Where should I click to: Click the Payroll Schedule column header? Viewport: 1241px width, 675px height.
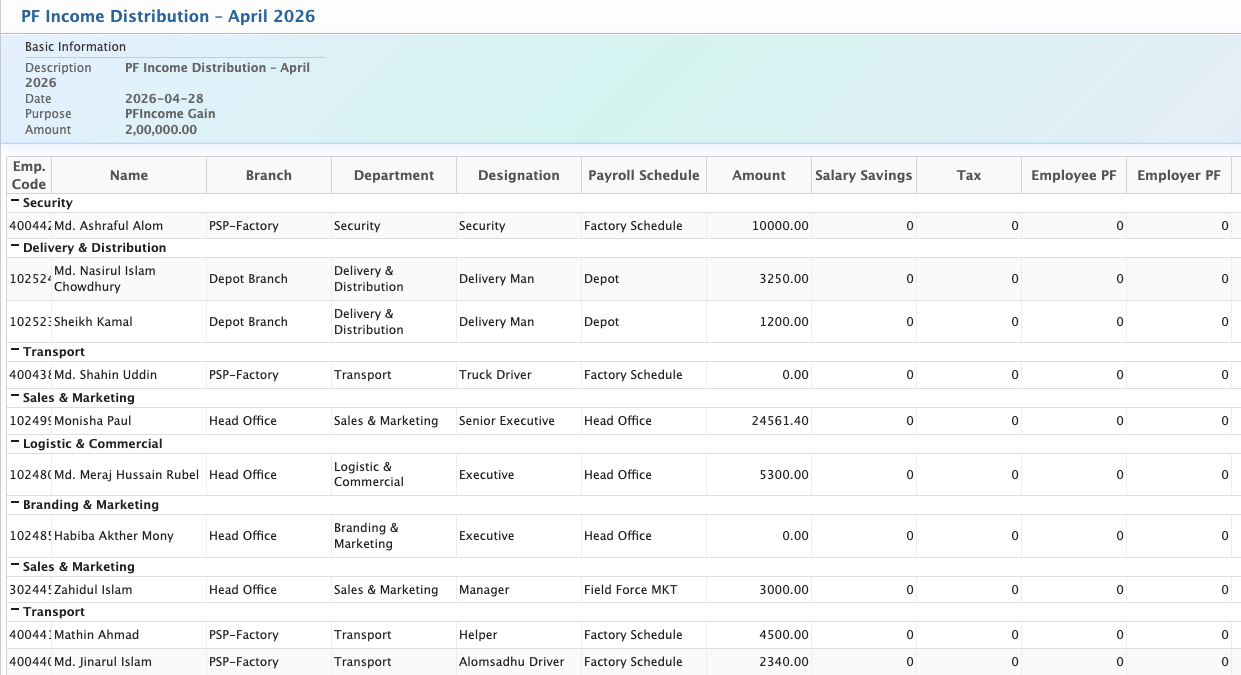click(643, 175)
